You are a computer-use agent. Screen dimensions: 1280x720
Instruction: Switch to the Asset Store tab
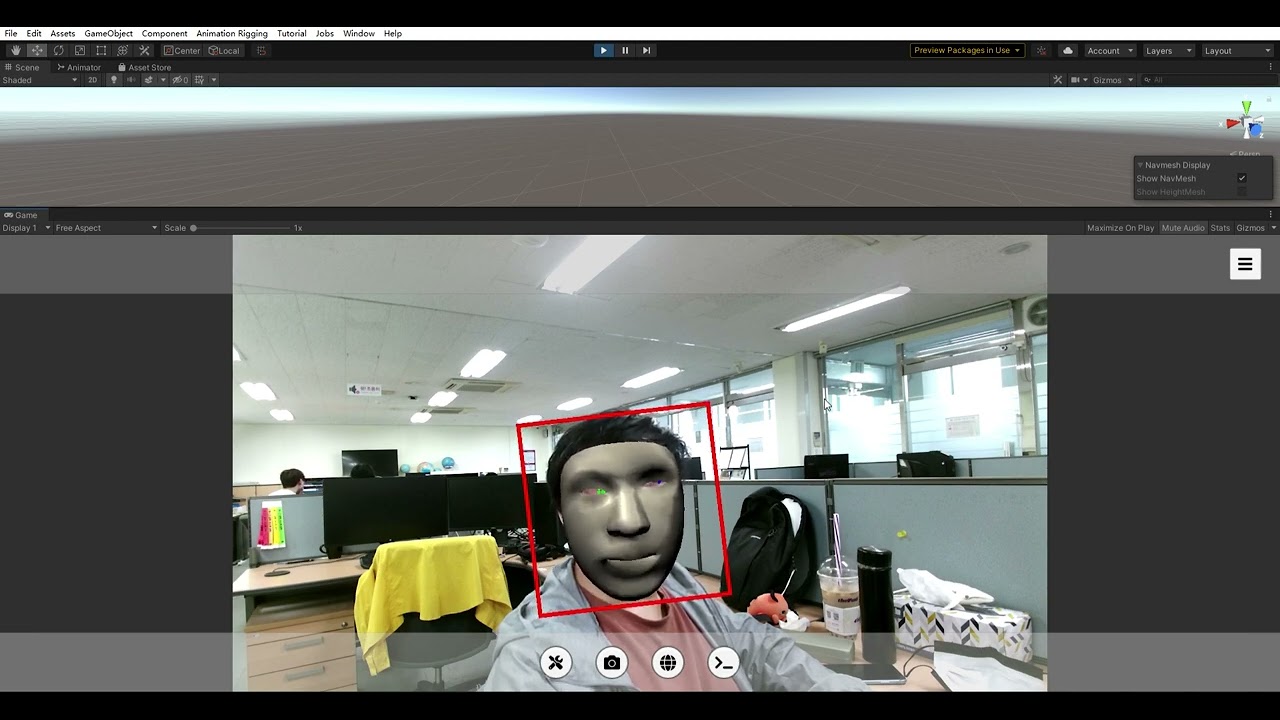tap(144, 67)
